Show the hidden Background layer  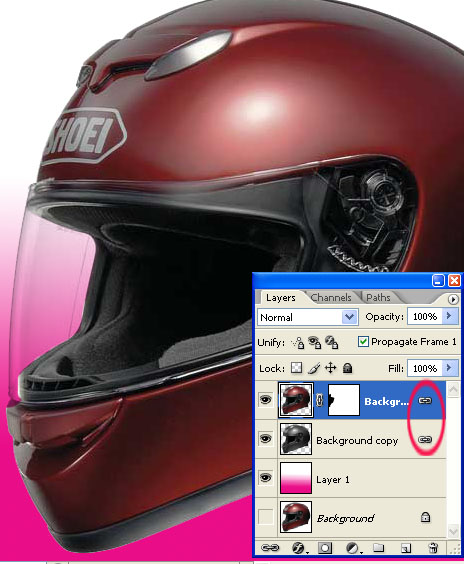click(x=265, y=517)
